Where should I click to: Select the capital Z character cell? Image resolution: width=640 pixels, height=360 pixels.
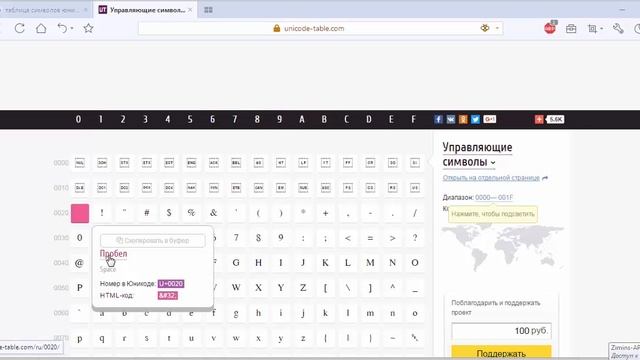coord(303,288)
